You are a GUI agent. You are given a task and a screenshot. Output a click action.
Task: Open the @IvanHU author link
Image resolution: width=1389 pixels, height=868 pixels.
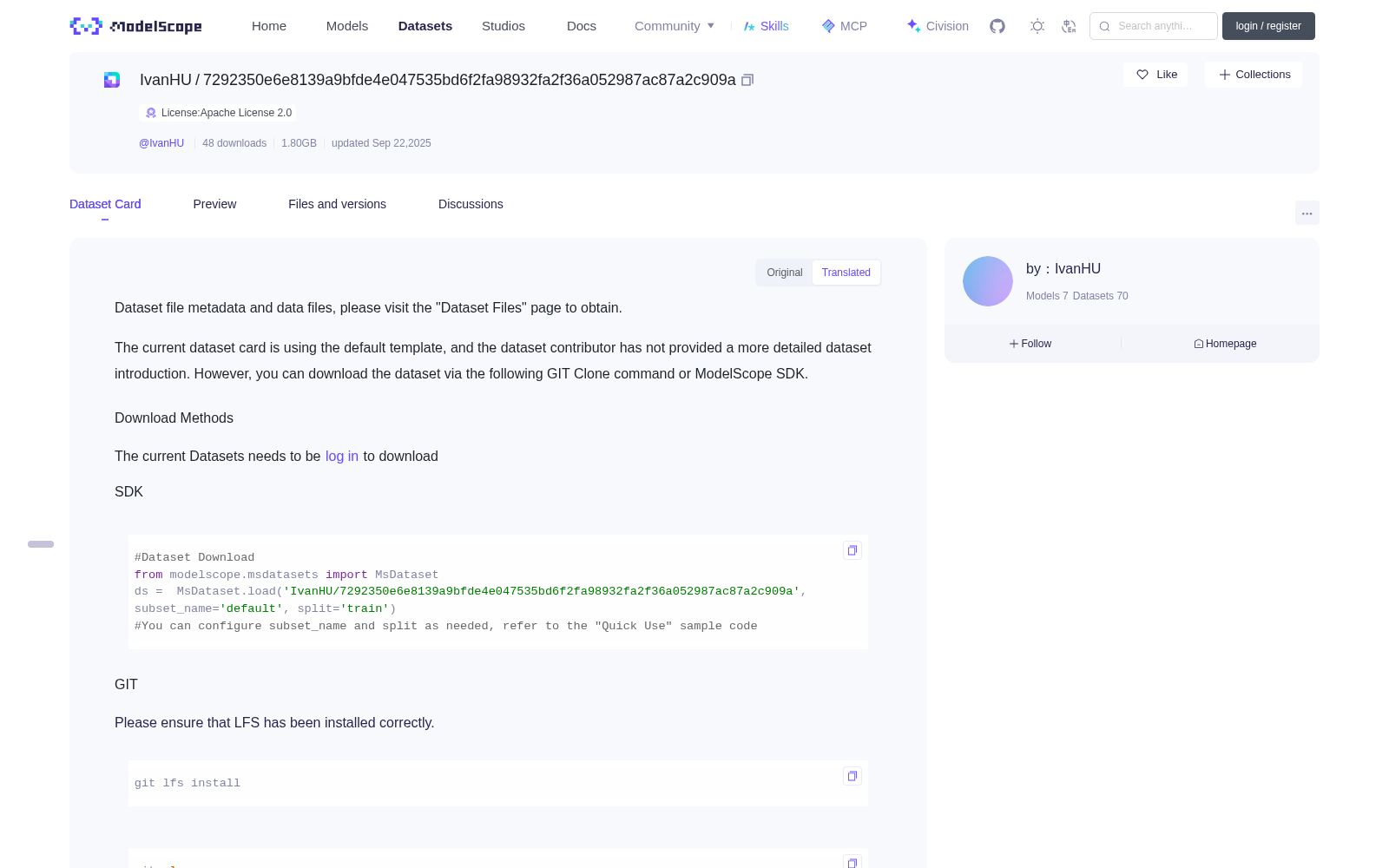coord(161,143)
